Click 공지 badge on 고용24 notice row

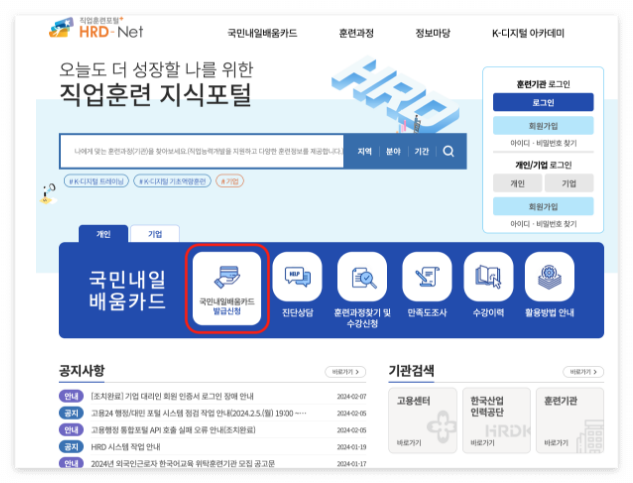(71, 413)
